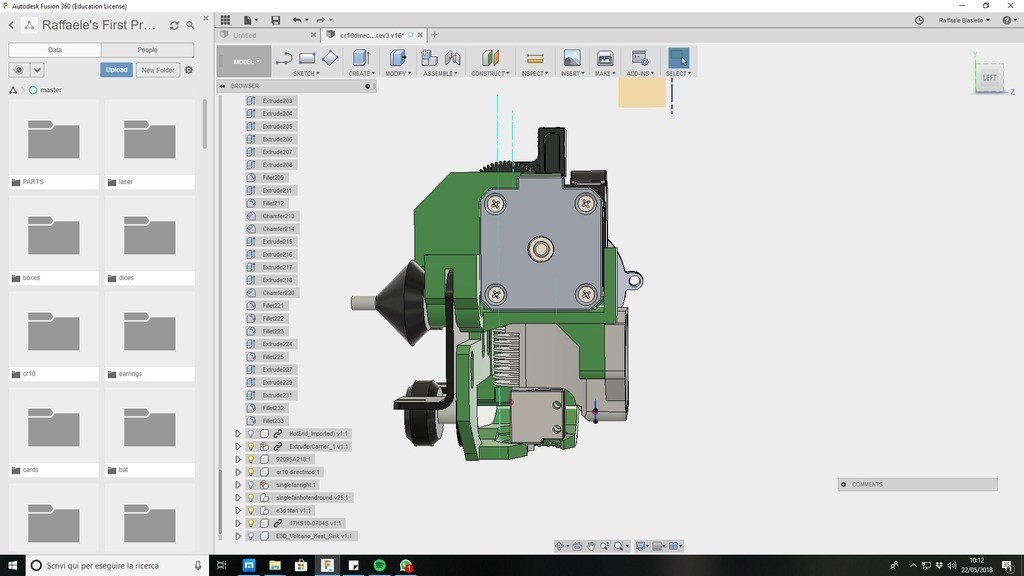Toggle visibility bulb of e3d titan v1:1

click(251, 511)
